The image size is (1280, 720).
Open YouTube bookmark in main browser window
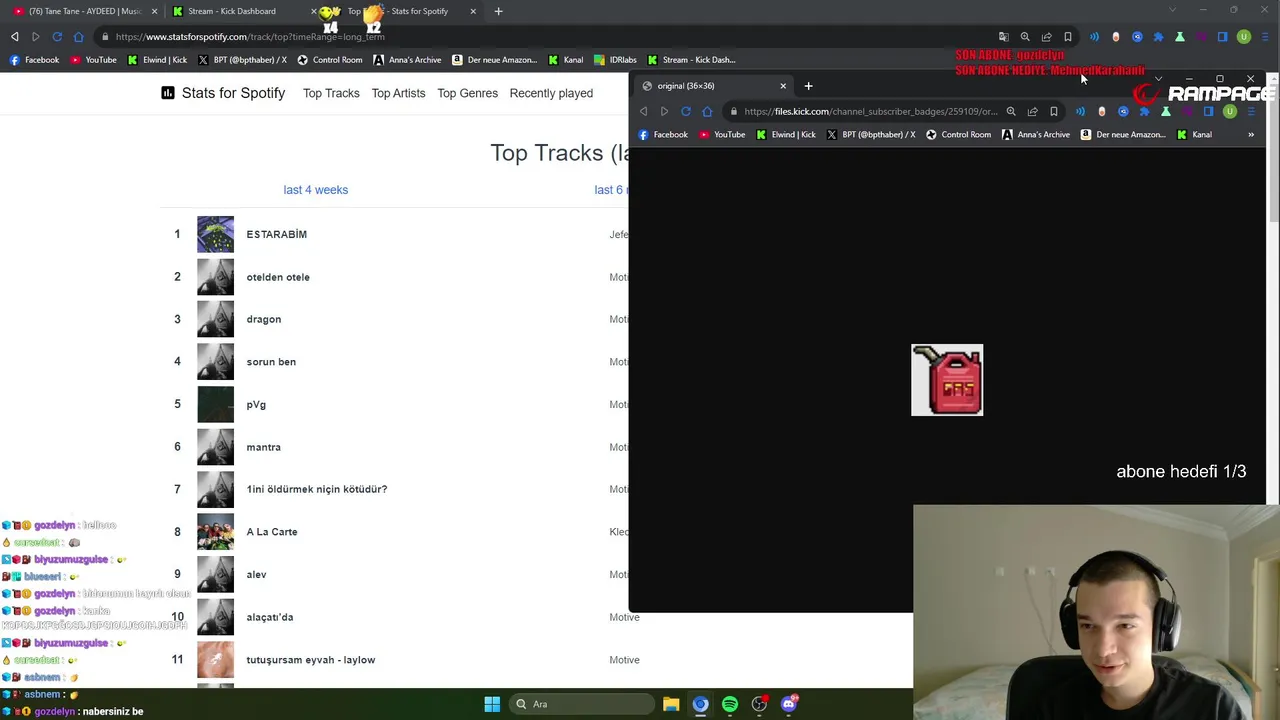pos(93,60)
